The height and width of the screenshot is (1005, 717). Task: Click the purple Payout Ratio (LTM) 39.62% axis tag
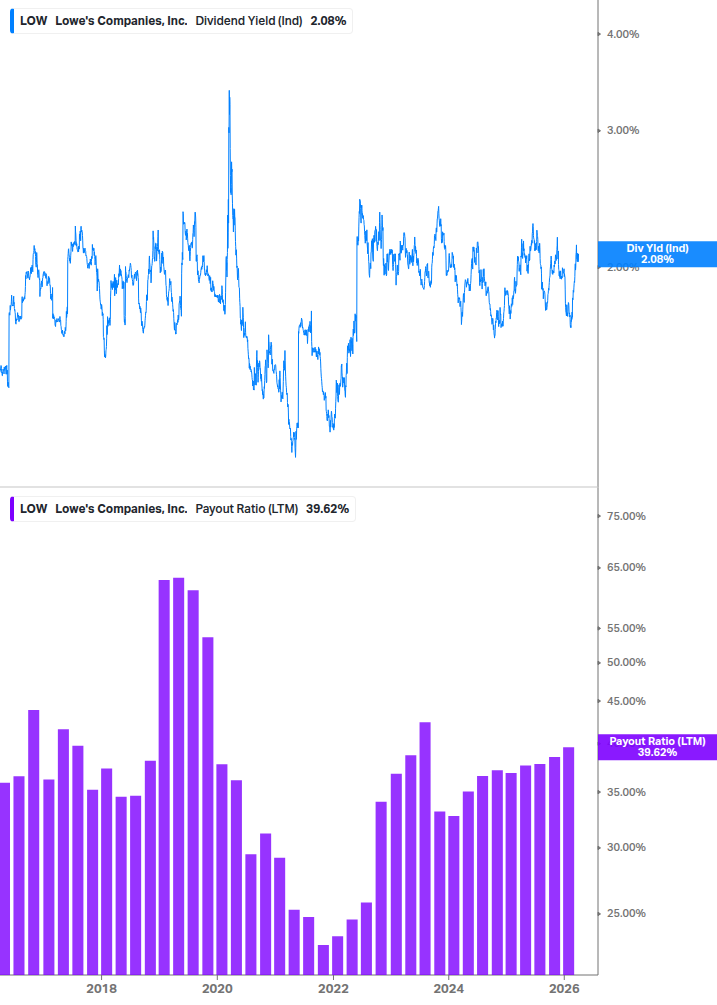pyautogui.click(x=657, y=747)
